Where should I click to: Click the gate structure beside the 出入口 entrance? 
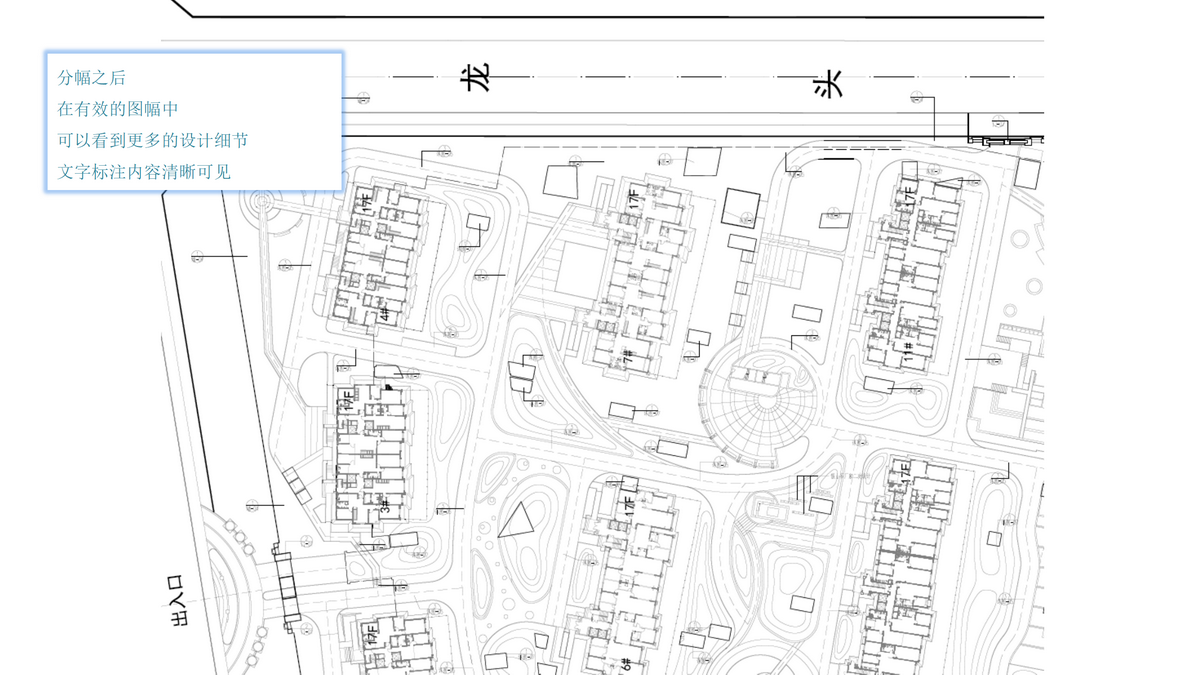pos(288,587)
